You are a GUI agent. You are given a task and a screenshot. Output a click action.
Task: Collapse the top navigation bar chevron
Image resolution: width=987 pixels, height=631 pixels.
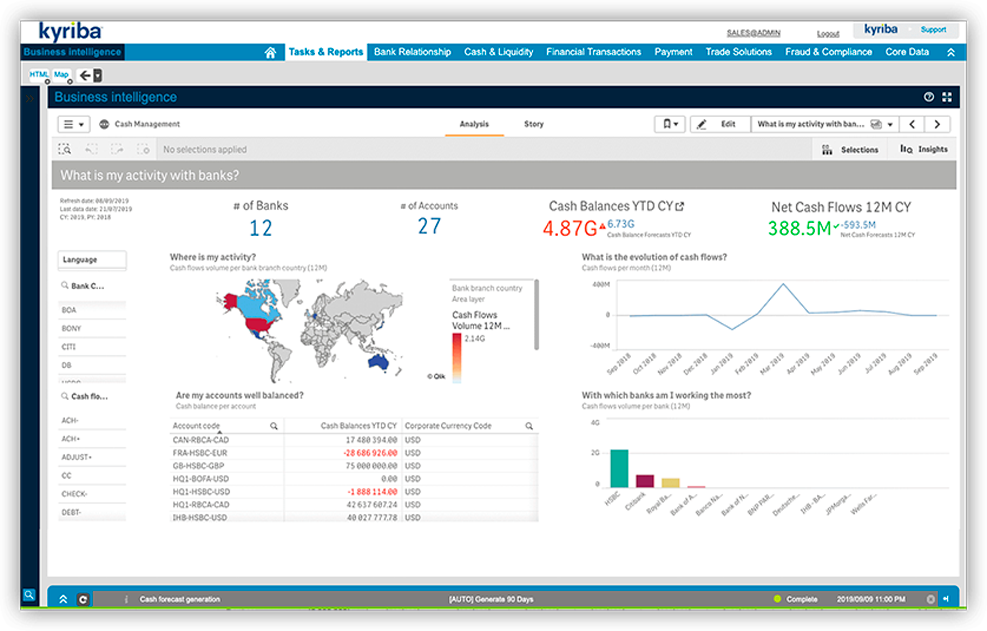pyautogui.click(x=950, y=52)
